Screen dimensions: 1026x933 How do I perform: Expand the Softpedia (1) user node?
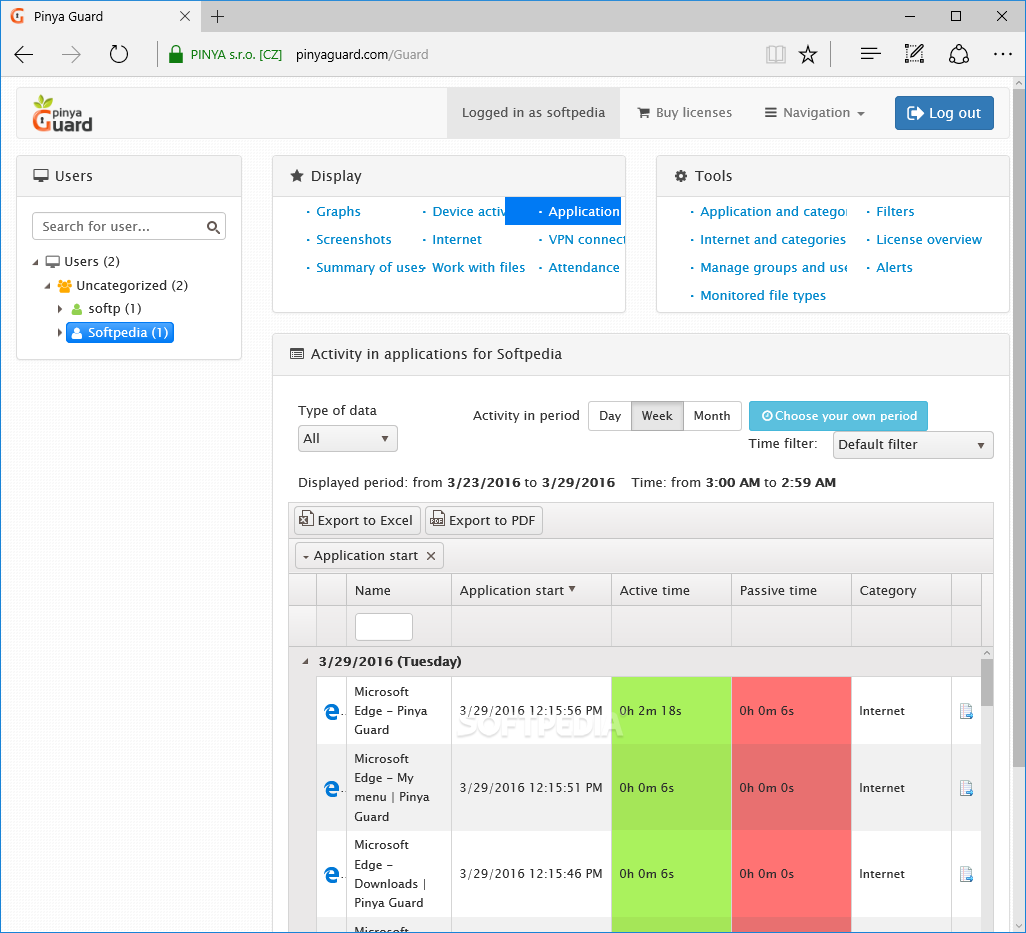60,333
